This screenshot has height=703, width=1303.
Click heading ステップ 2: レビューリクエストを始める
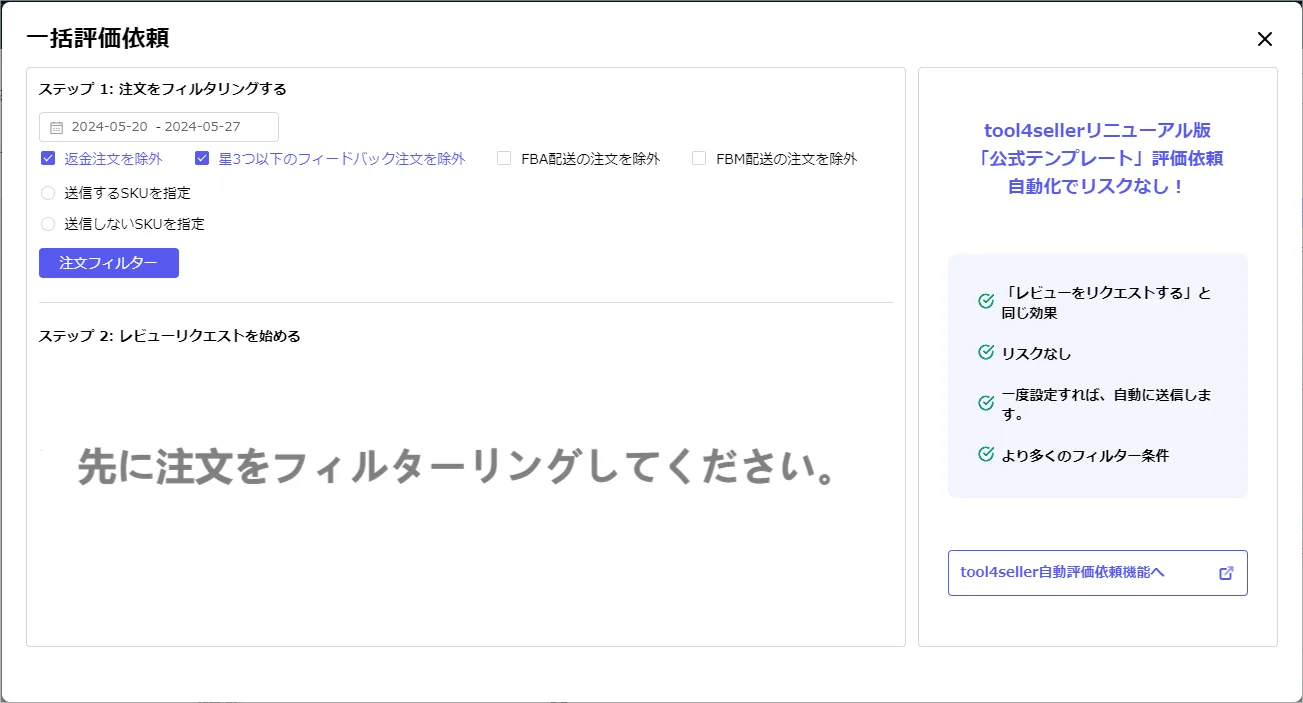click(x=170, y=336)
